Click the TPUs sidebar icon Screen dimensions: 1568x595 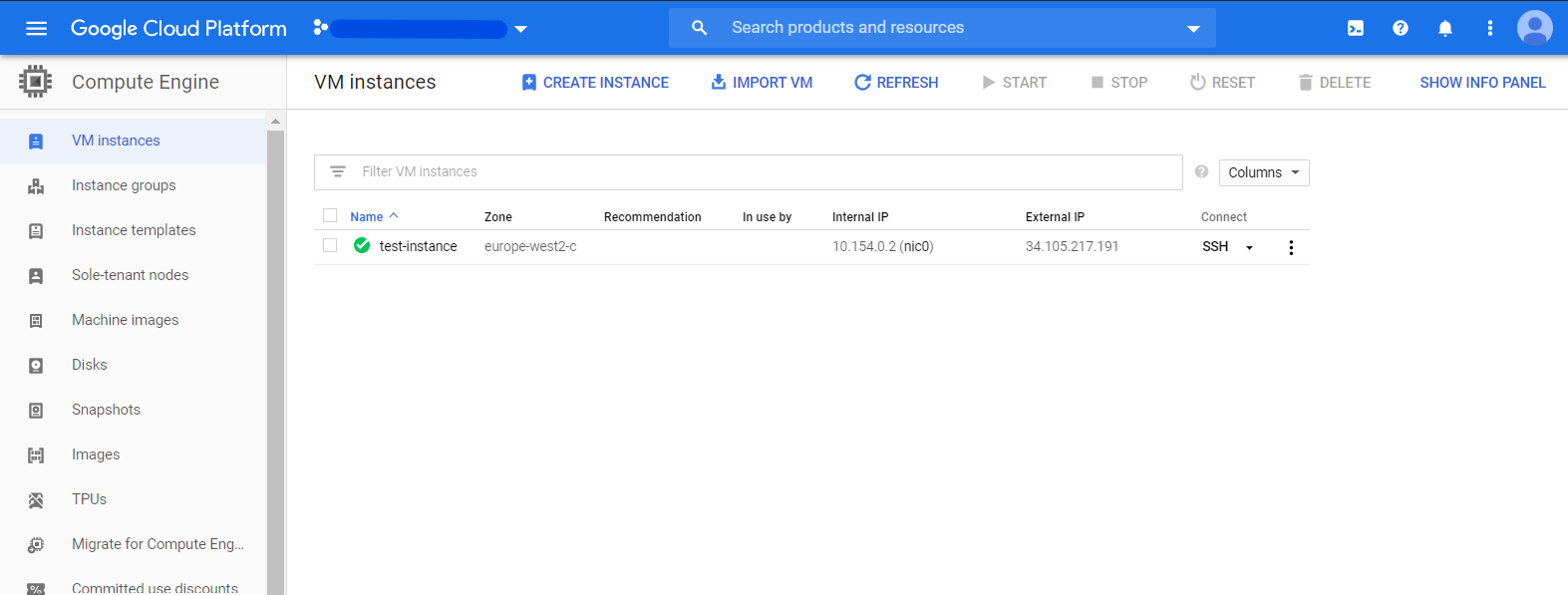(x=36, y=500)
